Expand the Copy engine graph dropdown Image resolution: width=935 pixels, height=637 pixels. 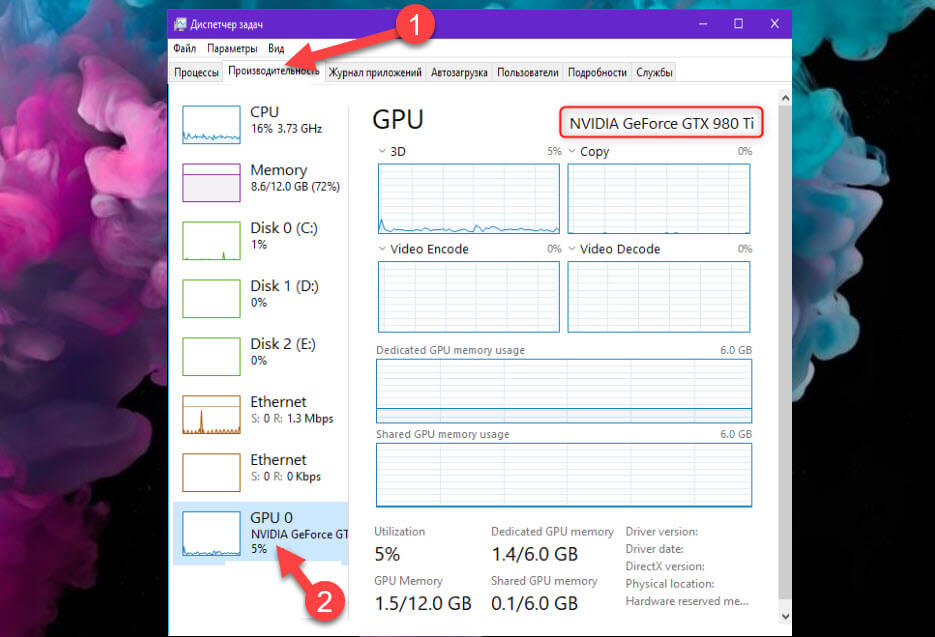(x=573, y=152)
